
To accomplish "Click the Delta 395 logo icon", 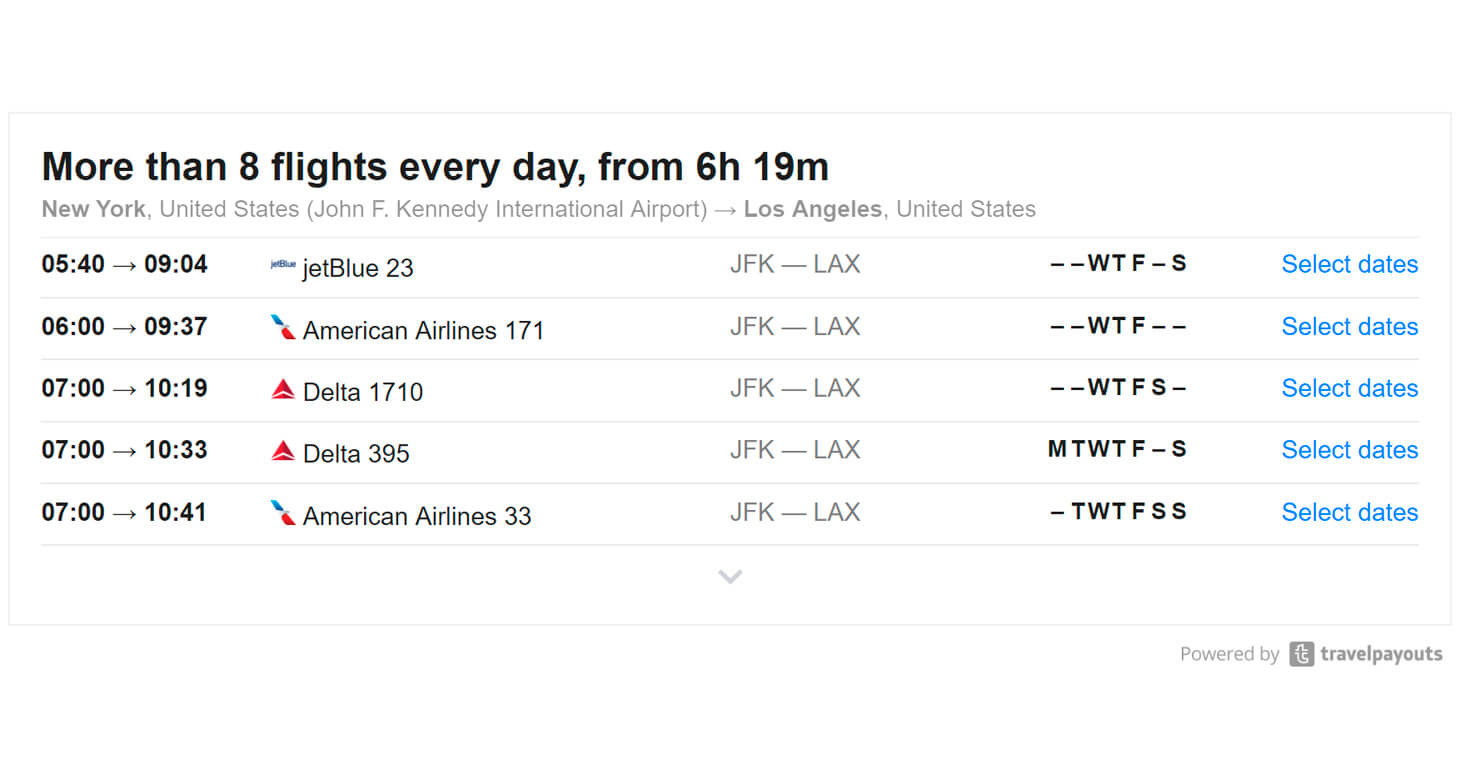I will tap(283, 451).
